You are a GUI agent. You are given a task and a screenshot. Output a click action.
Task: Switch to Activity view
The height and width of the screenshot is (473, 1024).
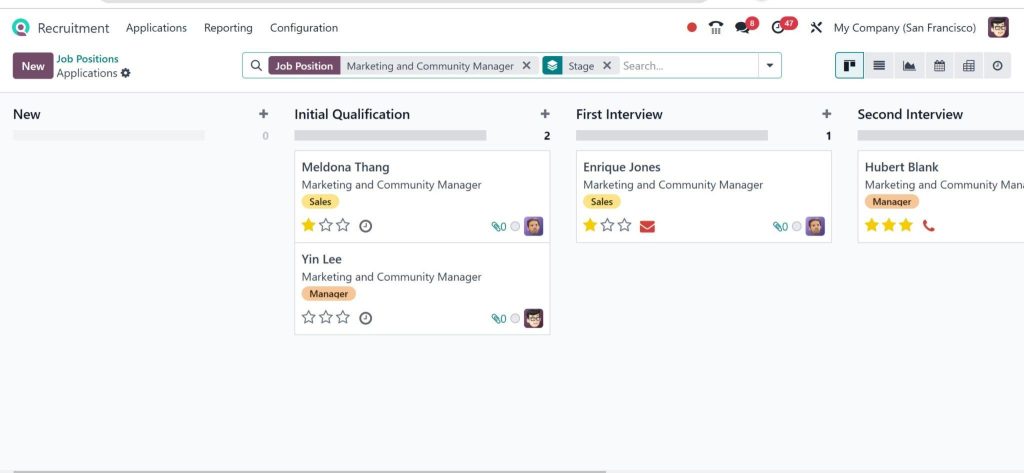997,65
